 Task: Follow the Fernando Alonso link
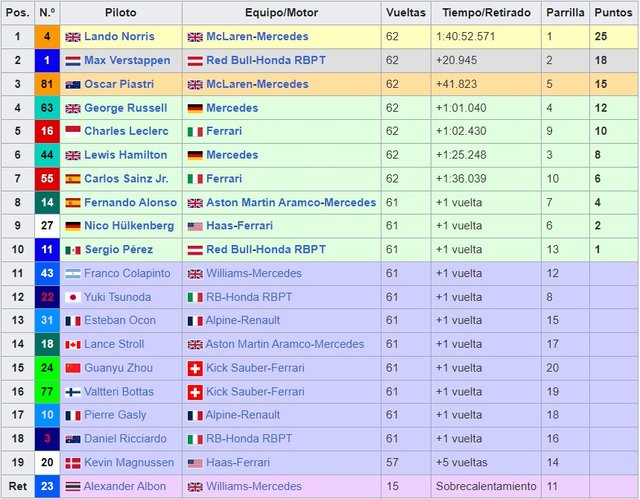click(x=130, y=202)
